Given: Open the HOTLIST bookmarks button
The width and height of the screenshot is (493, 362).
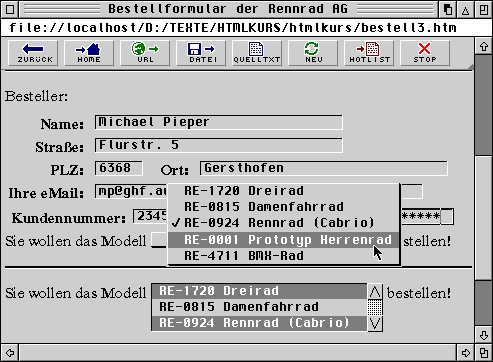Looking at the screenshot, I should (x=369, y=53).
